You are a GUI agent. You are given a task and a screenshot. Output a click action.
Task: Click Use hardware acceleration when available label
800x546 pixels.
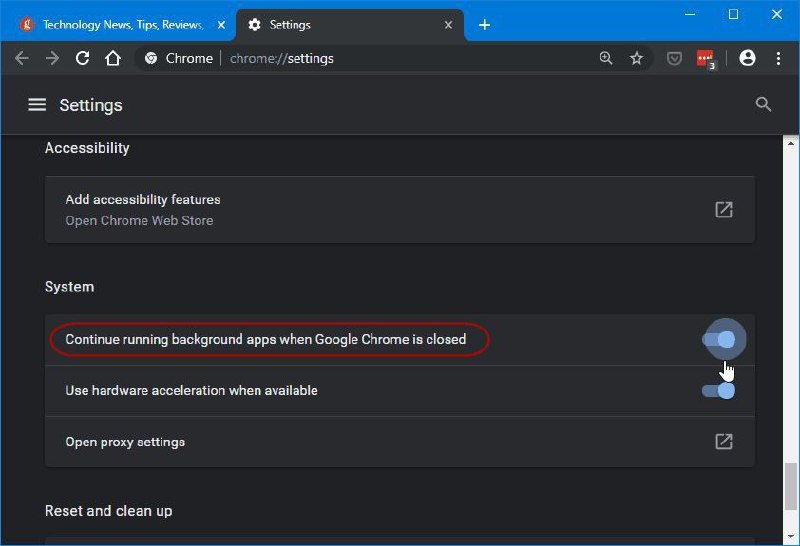[191, 391]
